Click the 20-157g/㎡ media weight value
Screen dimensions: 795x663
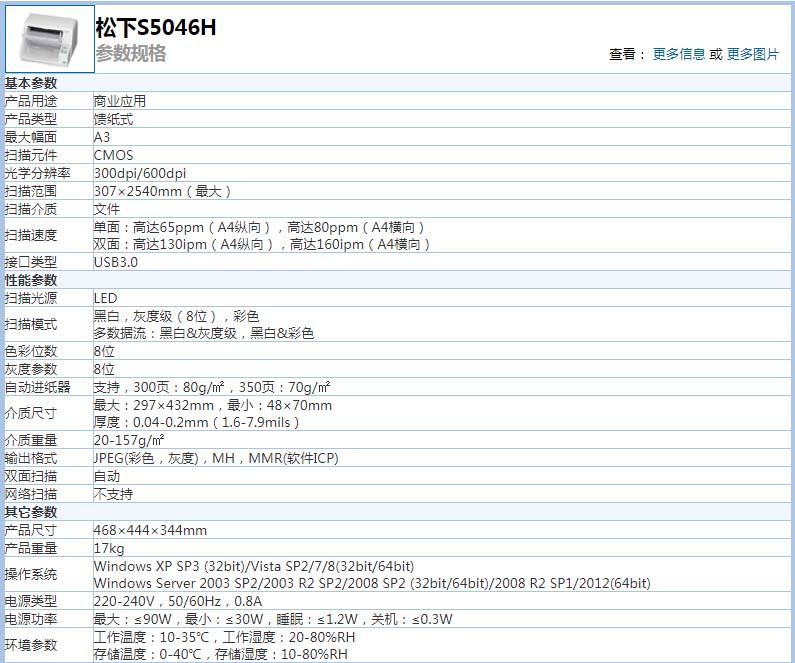129,440
